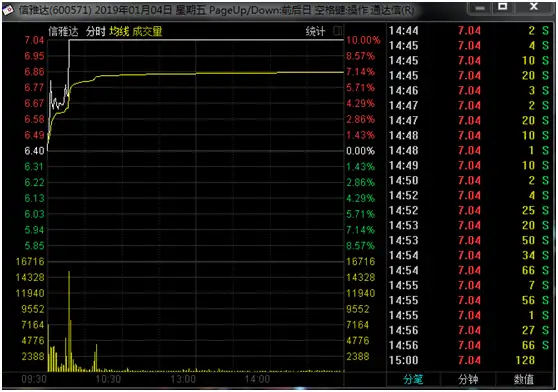Viewport: 558px width, 392px height.
Task: Click the window title text 信雅达(600571)
Action: click(55, 10)
